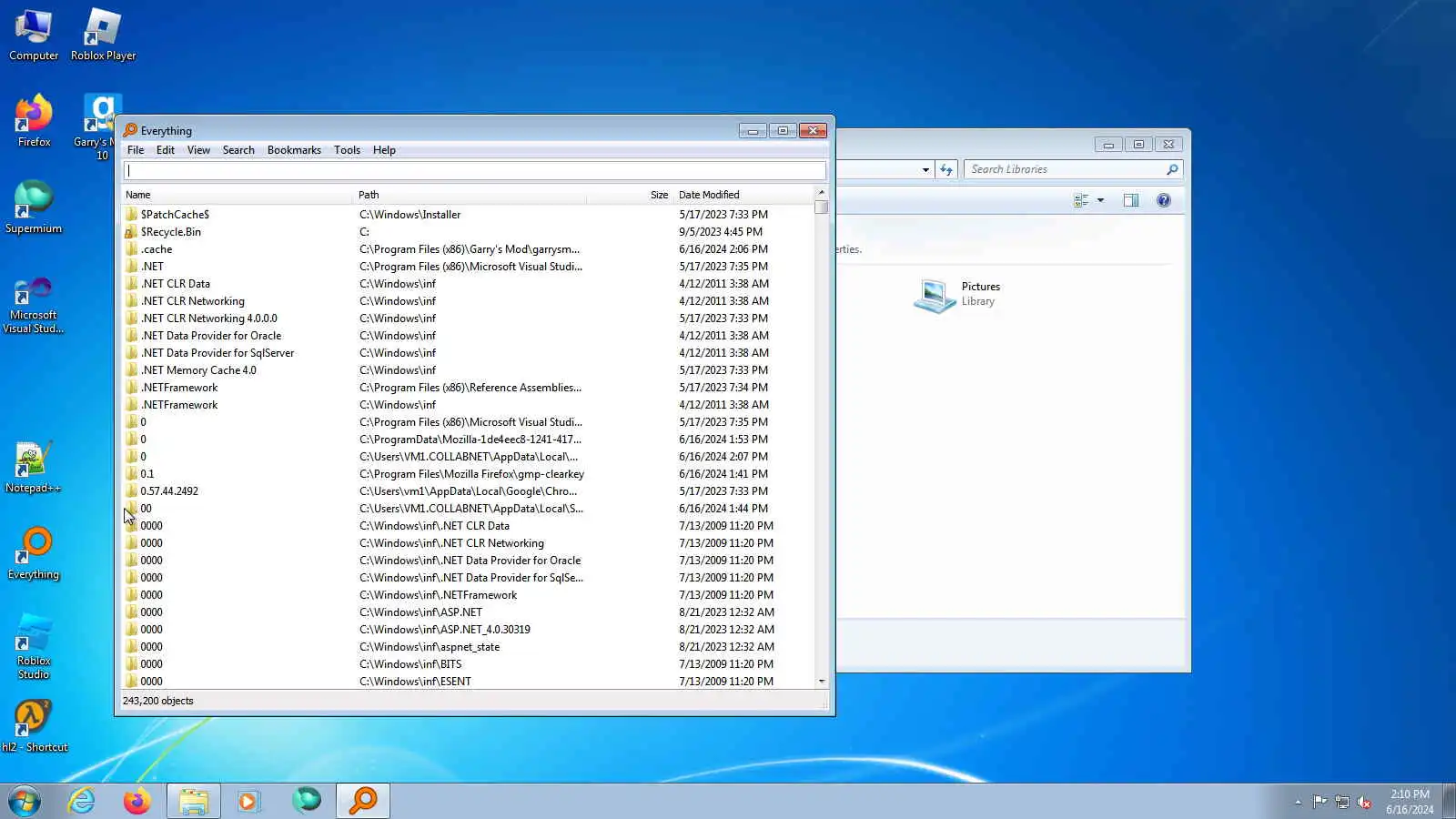Open the Help icon in the Libraries window

tap(1164, 200)
